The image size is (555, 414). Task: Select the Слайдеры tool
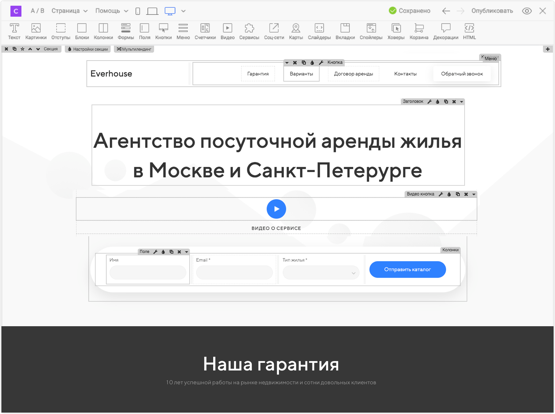tap(319, 31)
